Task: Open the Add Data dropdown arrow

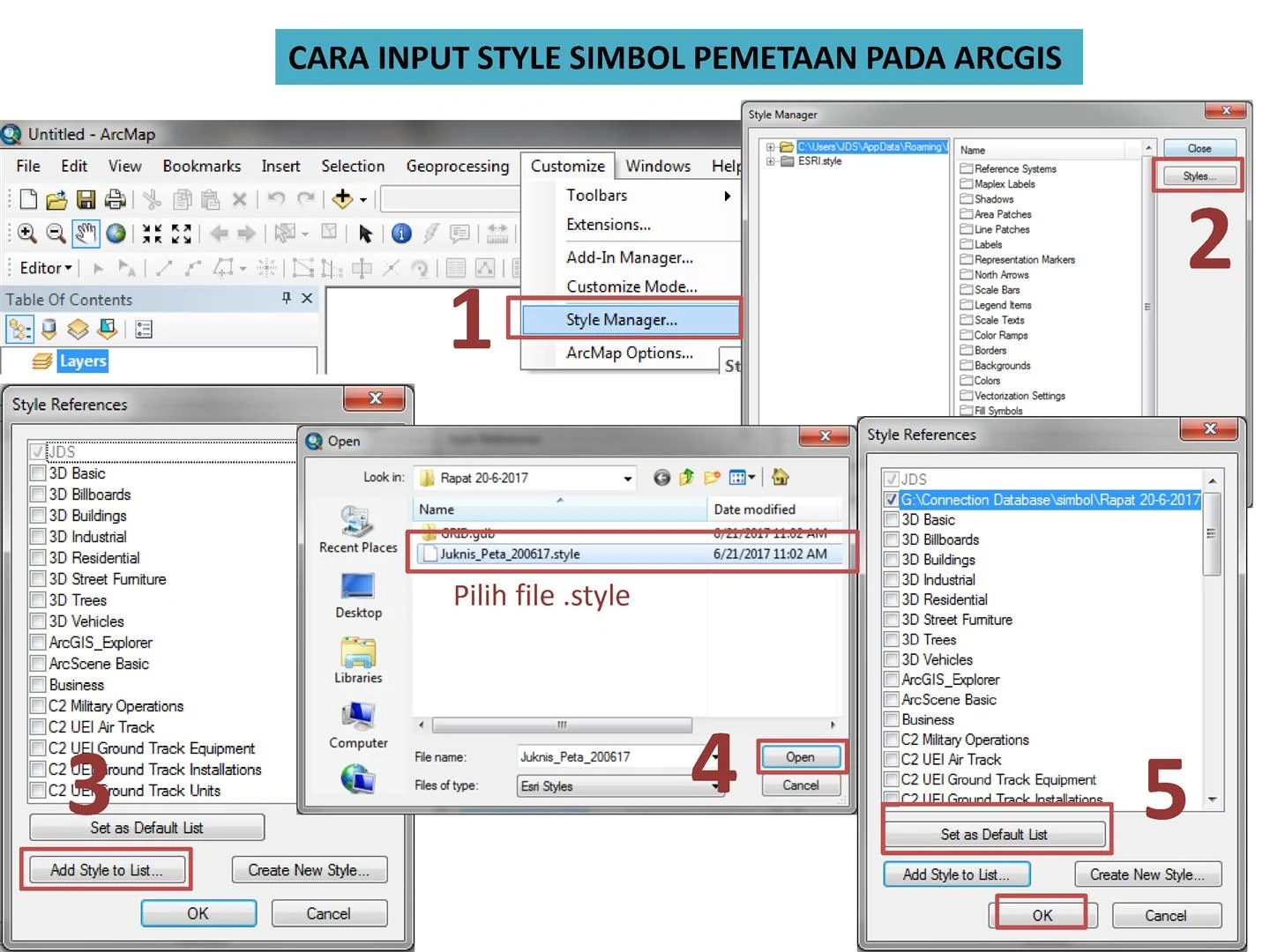Action: pos(363,201)
